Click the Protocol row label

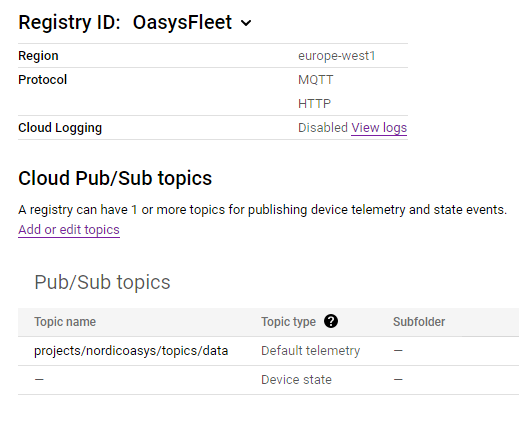point(43,80)
